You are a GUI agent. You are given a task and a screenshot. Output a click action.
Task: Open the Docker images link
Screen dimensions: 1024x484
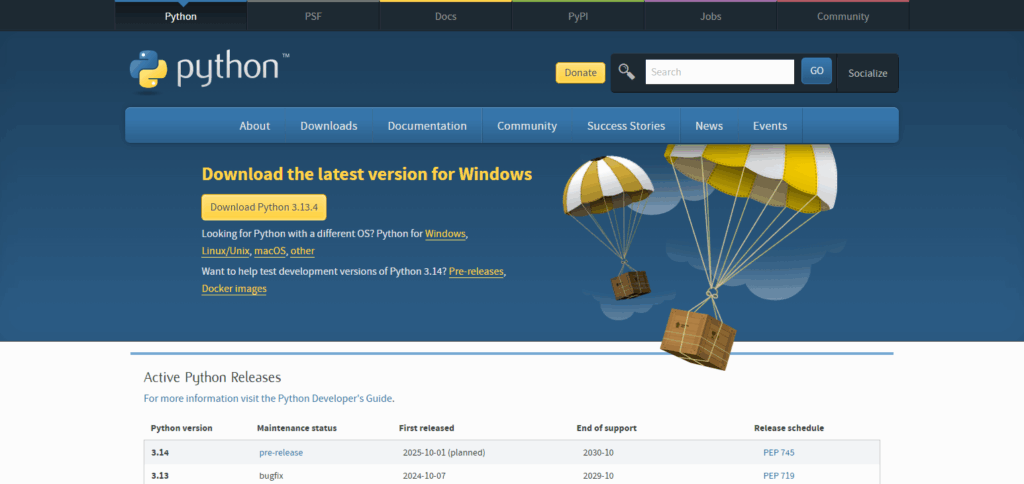(x=234, y=289)
